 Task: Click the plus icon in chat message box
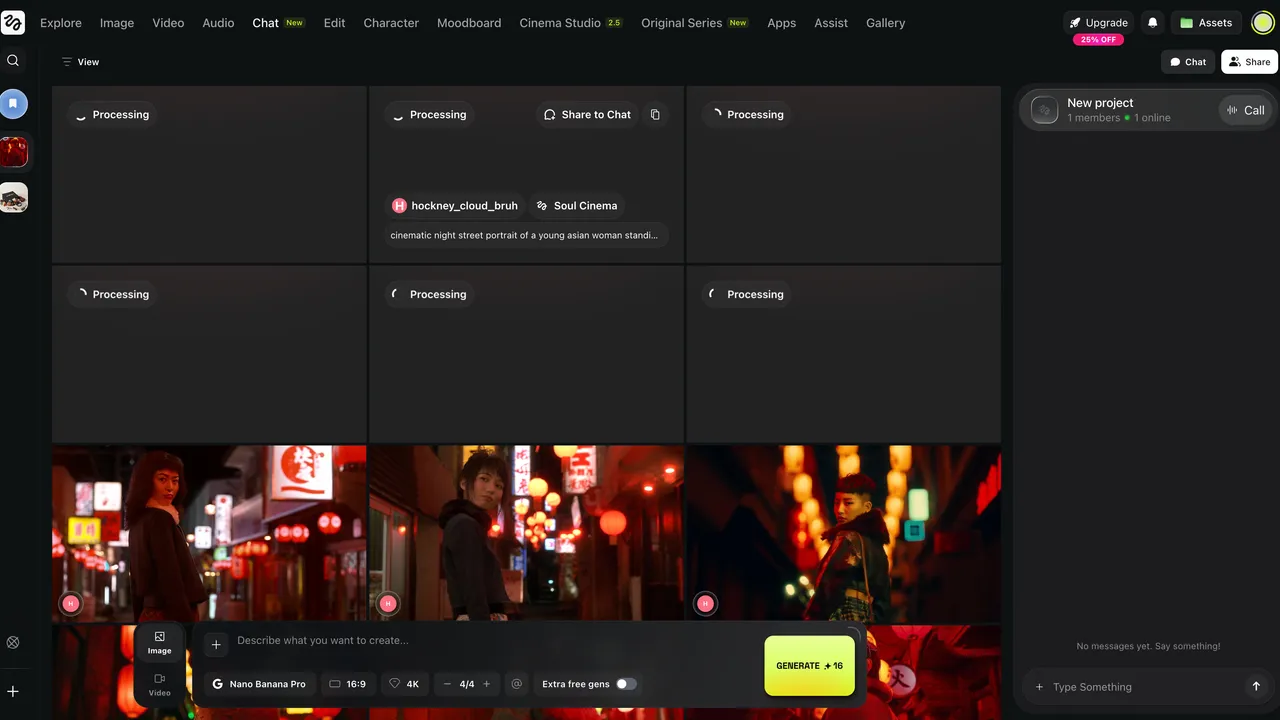pos(1039,687)
